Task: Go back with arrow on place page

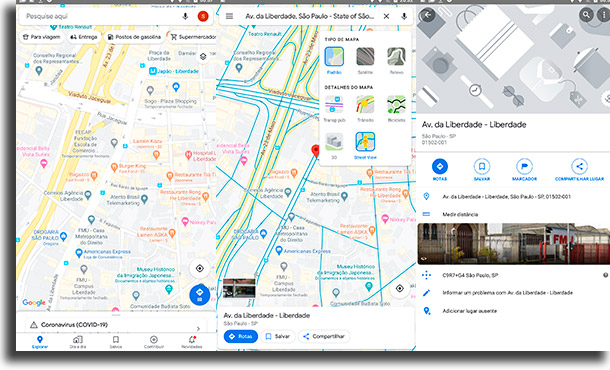Action: pyautogui.click(x=427, y=15)
